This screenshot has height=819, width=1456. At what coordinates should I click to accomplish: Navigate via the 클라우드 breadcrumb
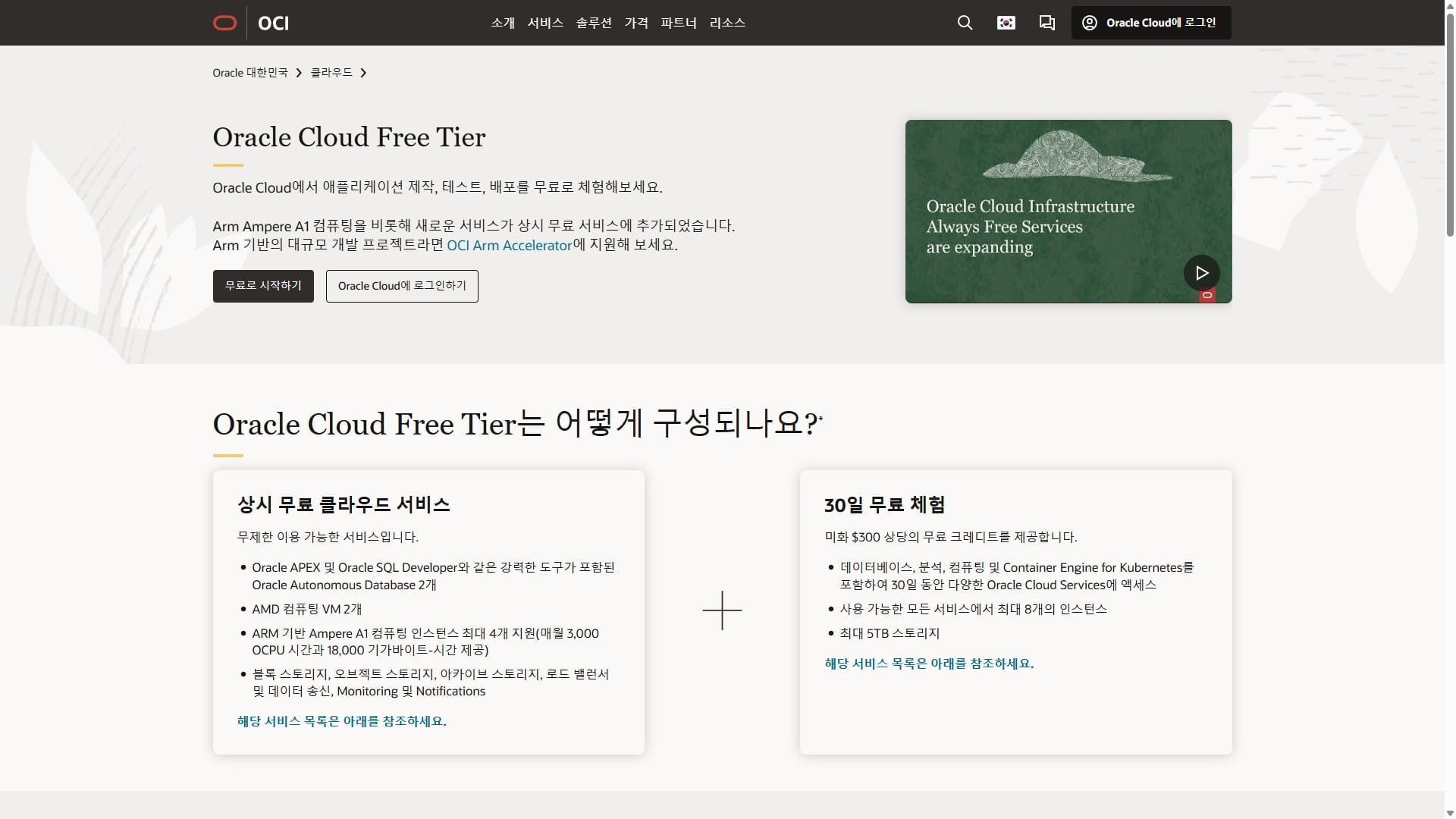click(x=331, y=72)
